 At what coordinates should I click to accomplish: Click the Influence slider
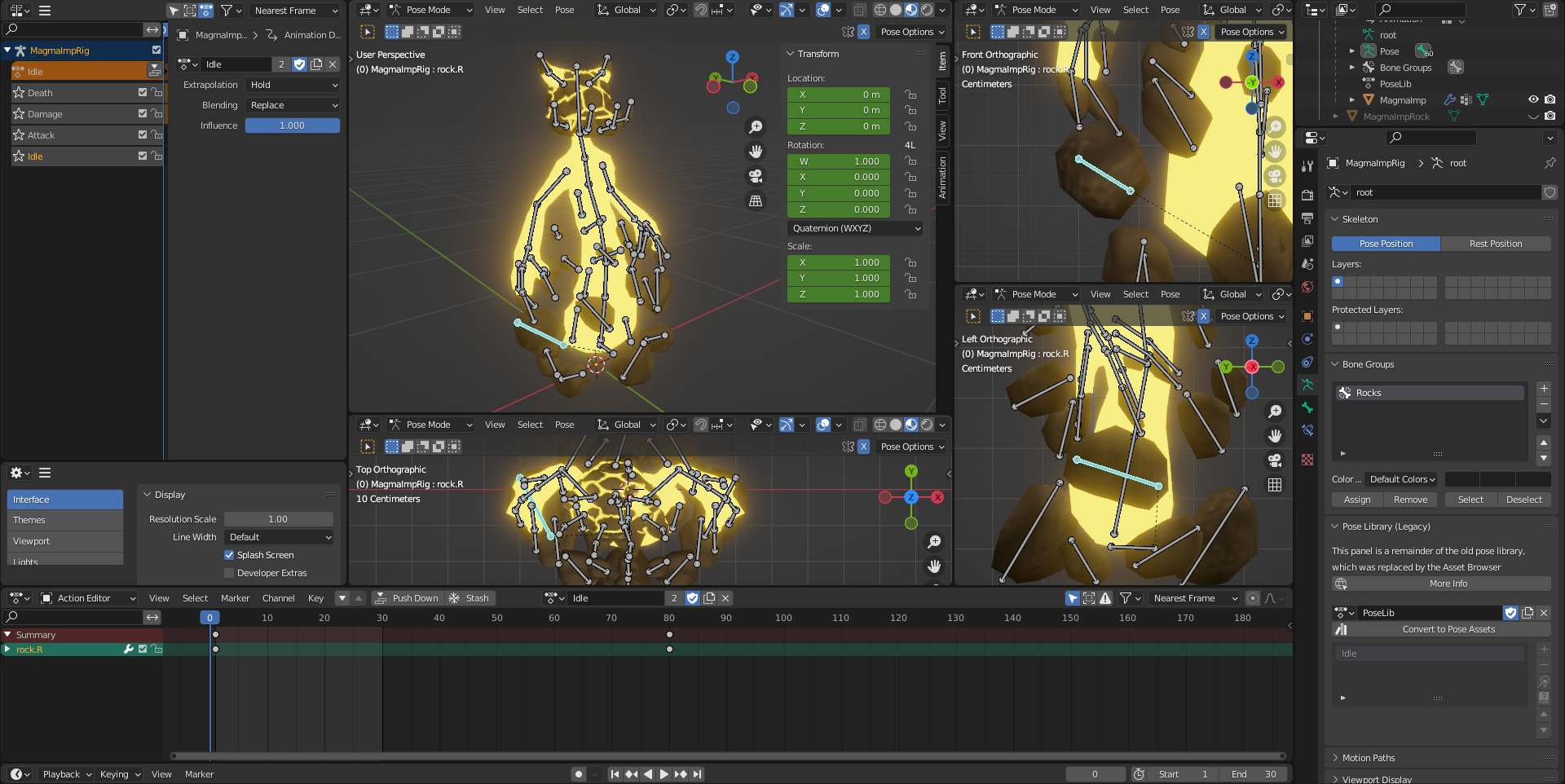[292, 126]
